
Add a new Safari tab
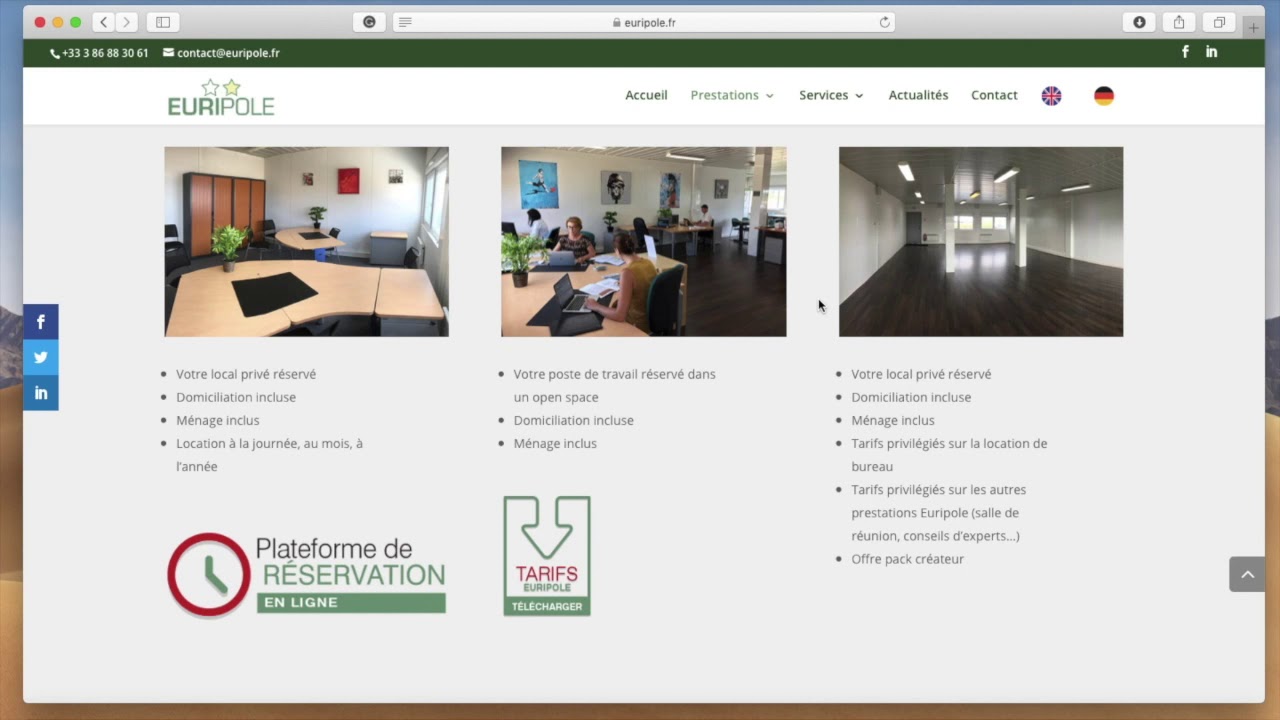tap(1253, 27)
